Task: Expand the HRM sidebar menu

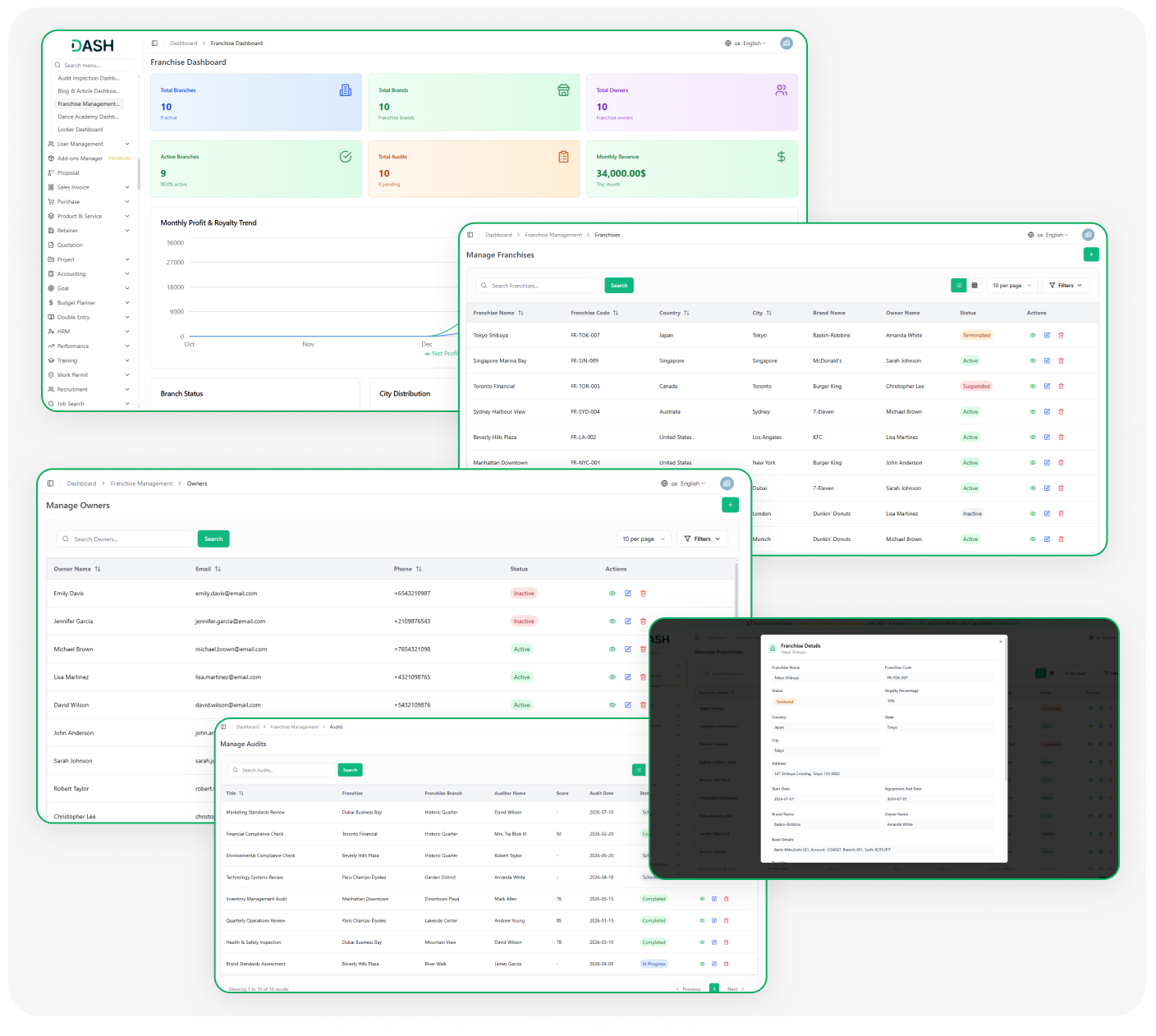Action: pyautogui.click(x=89, y=332)
